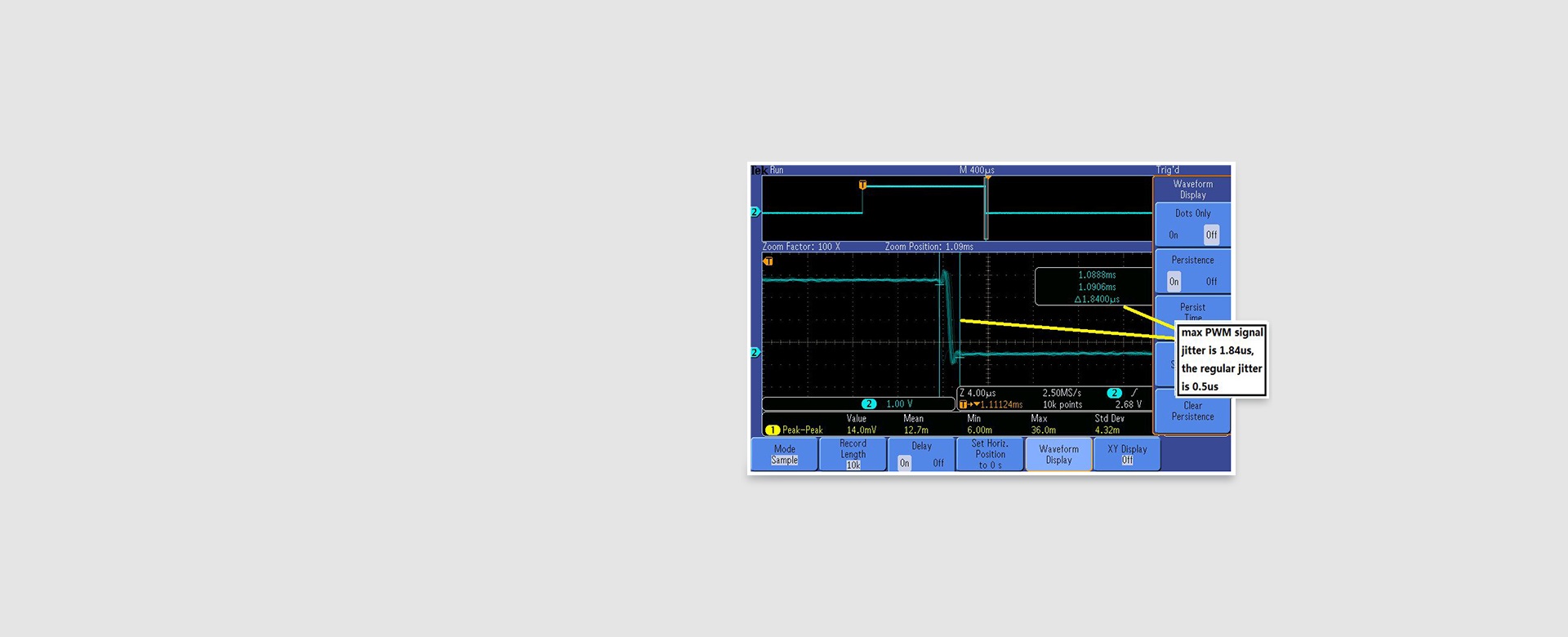Click the channel 2 ground marker in zoom view
This screenshot has width=1568, height=637.
tap(755, 352)
